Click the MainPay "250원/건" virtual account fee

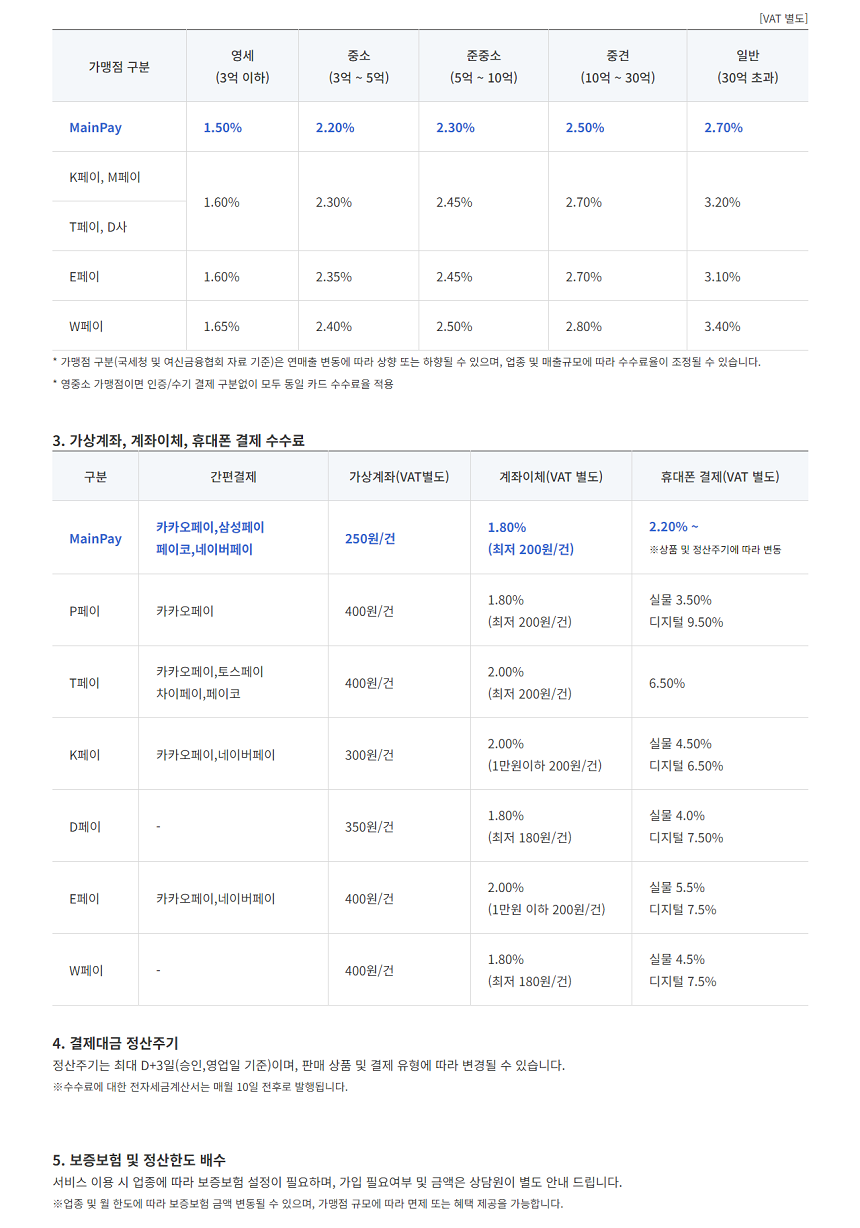[370, 538]
